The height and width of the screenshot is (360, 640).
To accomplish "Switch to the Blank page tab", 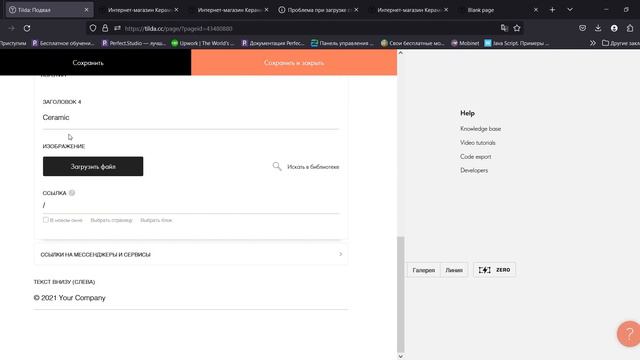I will (x=498, y=10).
